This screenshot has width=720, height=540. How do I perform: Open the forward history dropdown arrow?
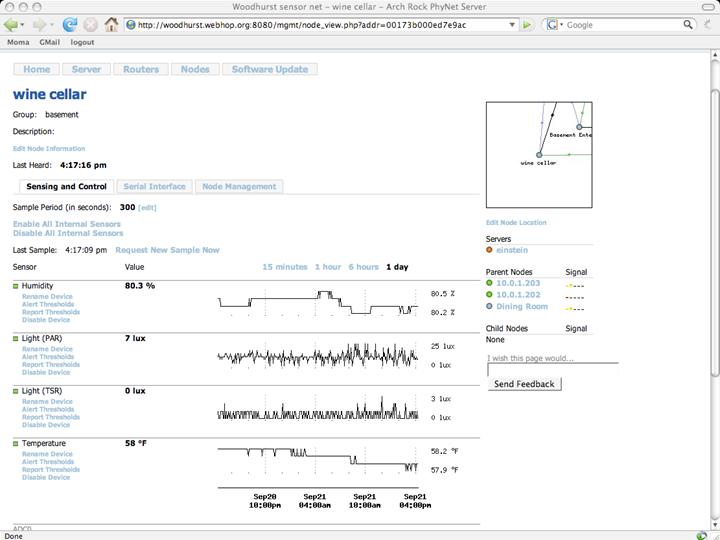(51, 25)
